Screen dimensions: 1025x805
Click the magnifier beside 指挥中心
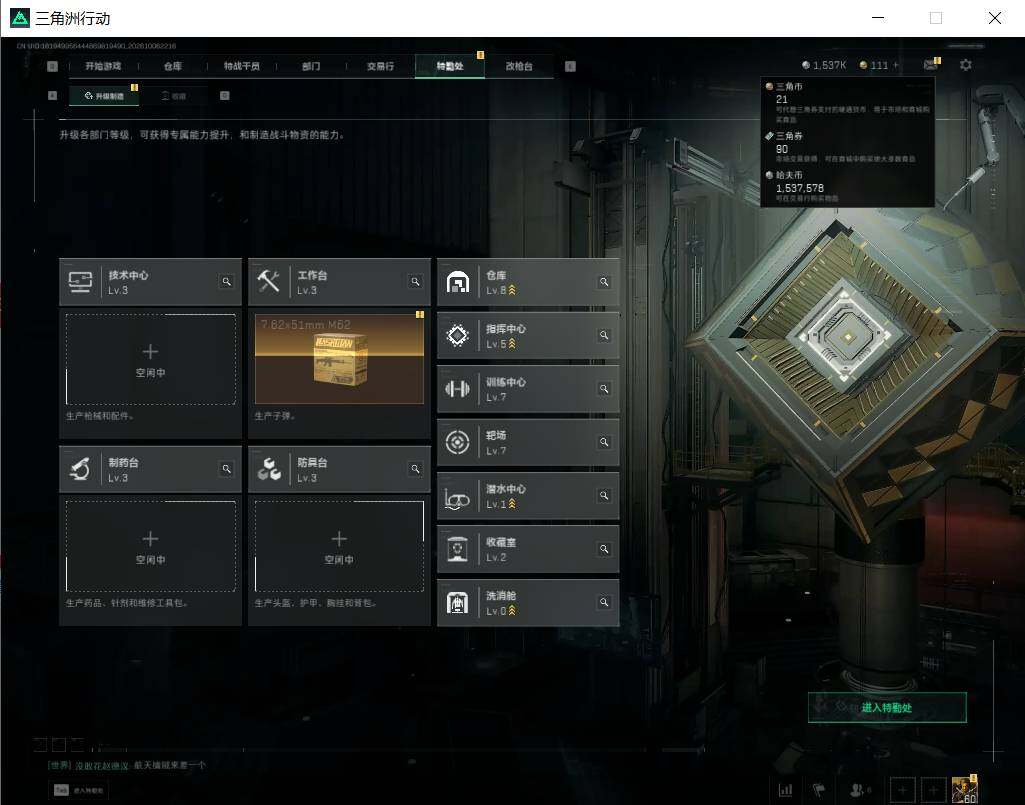(604, 335)
